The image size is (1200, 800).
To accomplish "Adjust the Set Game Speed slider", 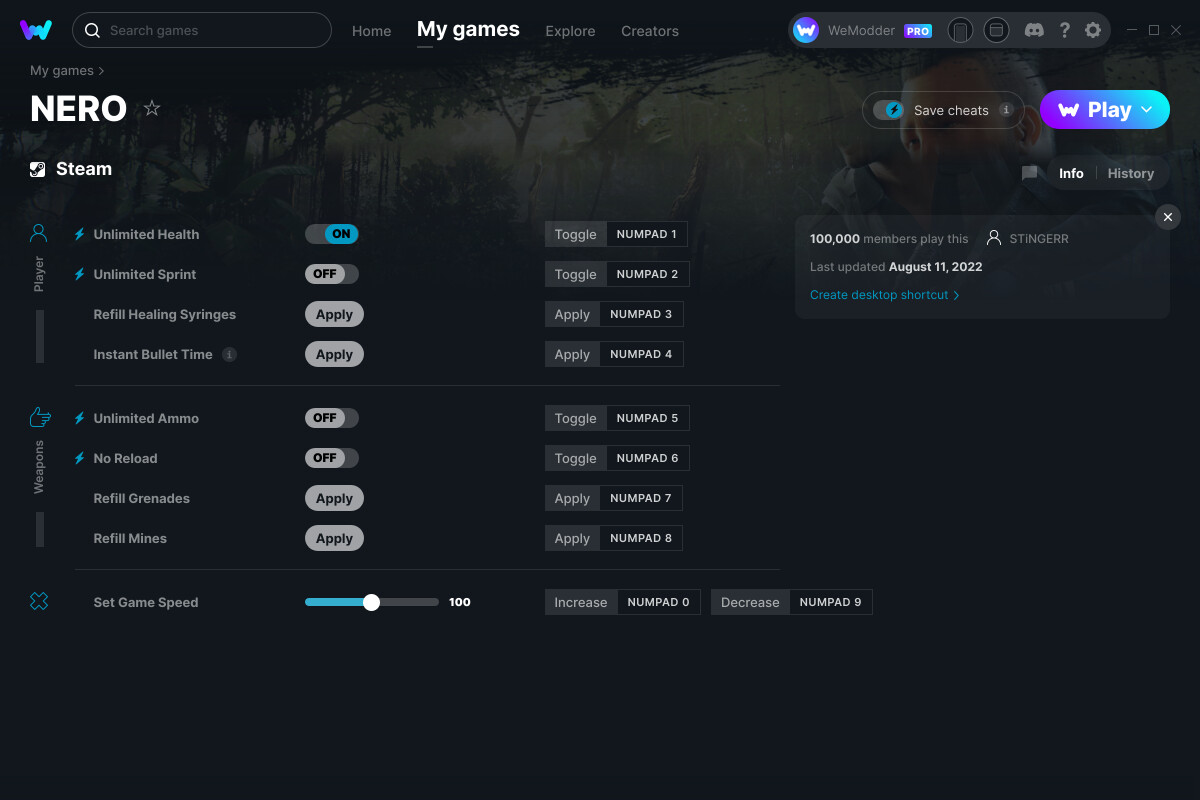I will (372, 602).
